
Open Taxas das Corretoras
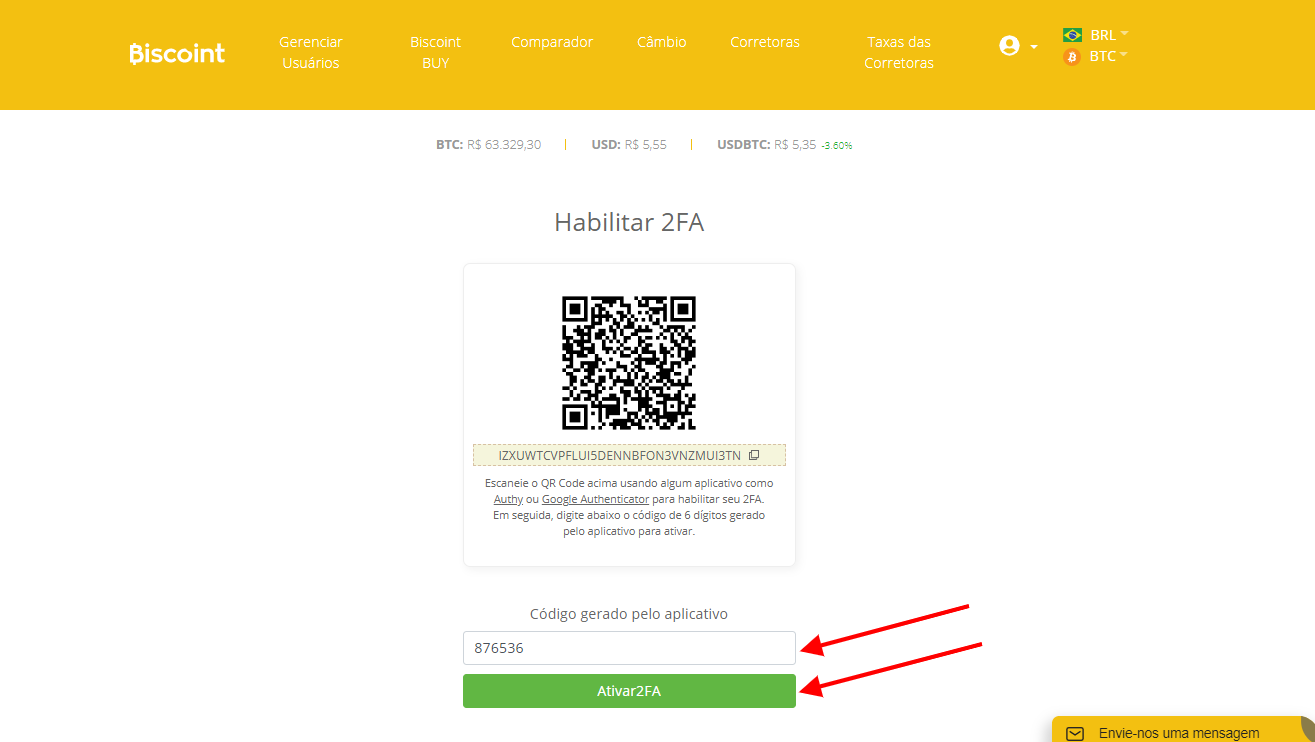(x=899, y=52)
